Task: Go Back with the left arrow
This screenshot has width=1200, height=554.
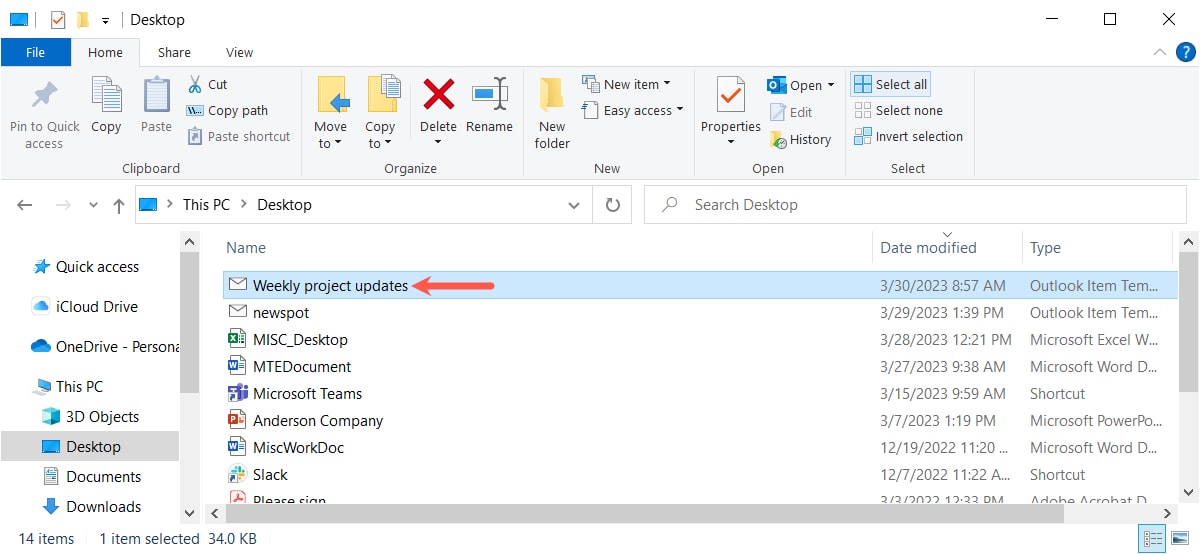Action: (25, 205)
